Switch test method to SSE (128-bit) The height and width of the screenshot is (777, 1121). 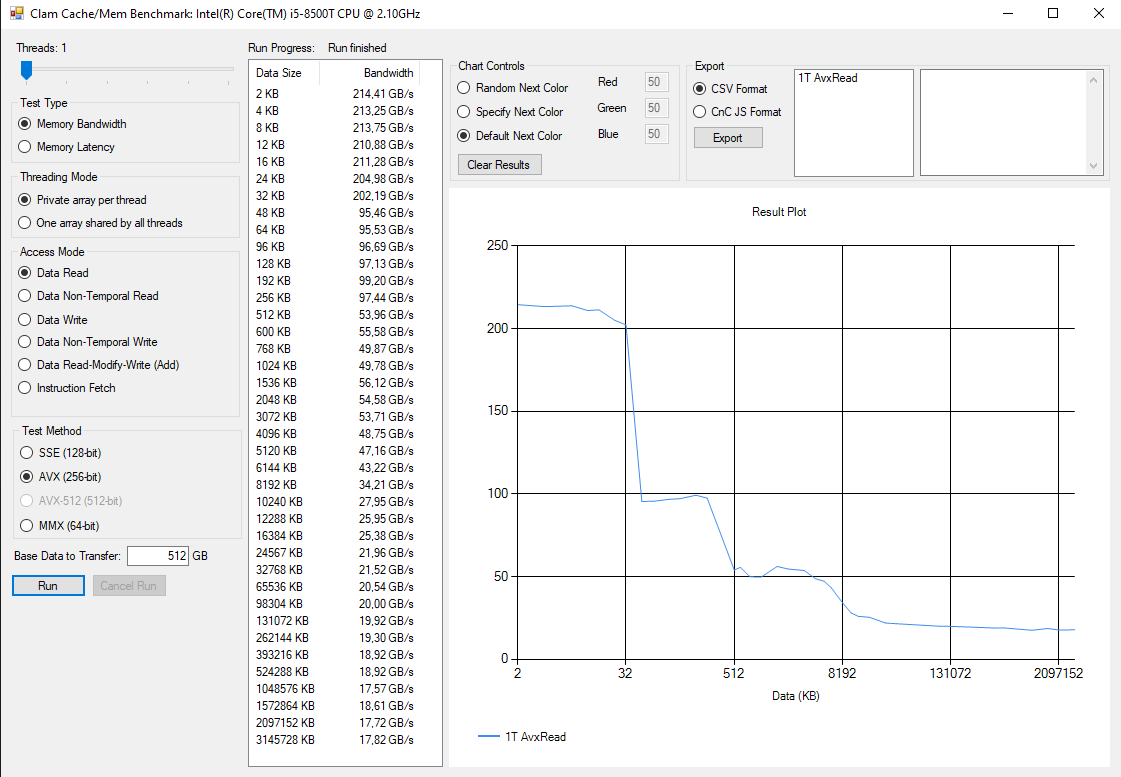pos(61,452)
